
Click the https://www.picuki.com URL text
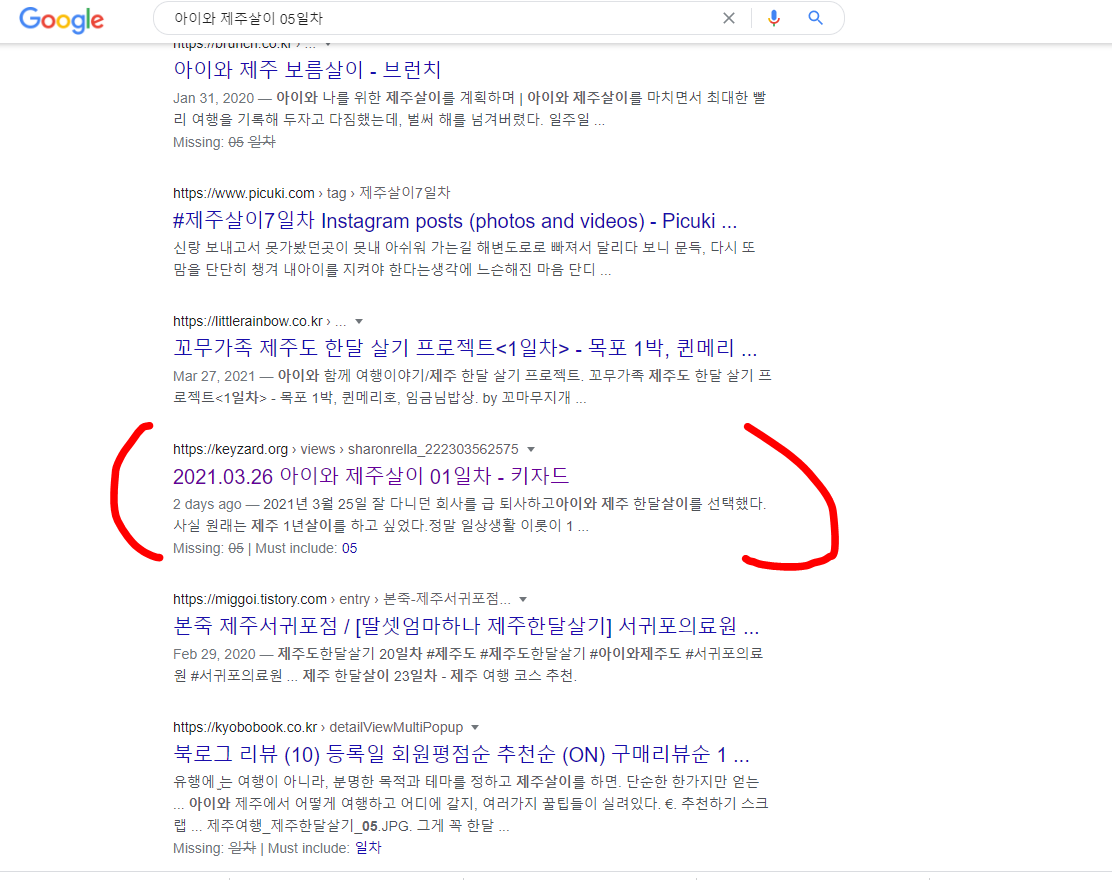[x=243, y=193]
